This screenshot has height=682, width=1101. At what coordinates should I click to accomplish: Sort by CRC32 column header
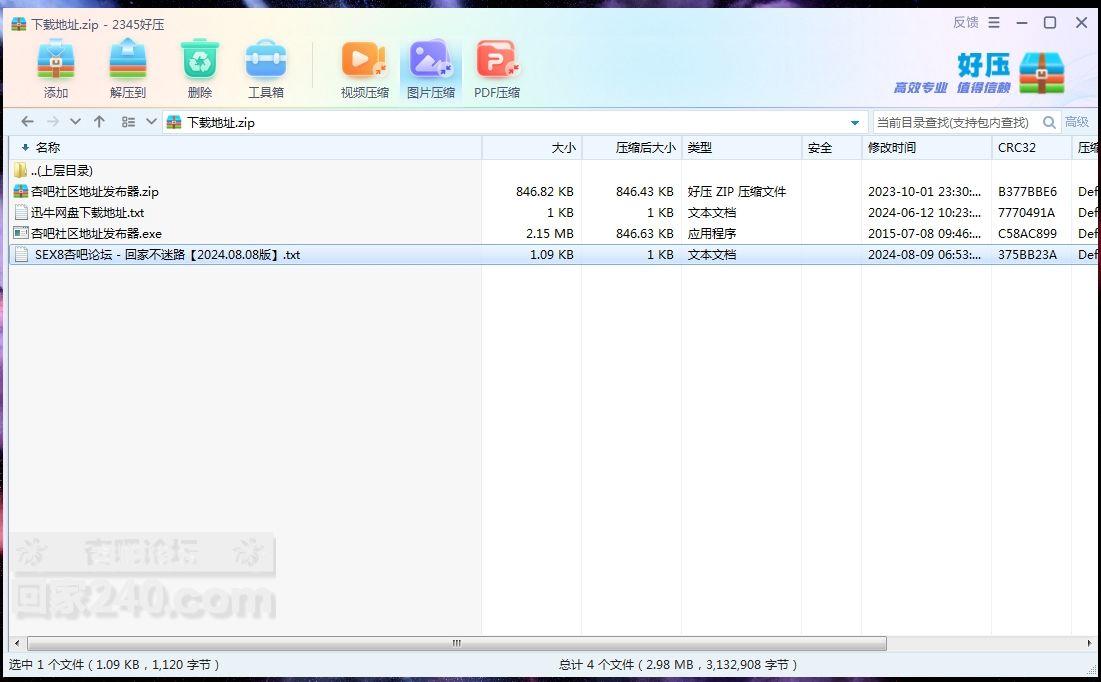point(1031,147)
